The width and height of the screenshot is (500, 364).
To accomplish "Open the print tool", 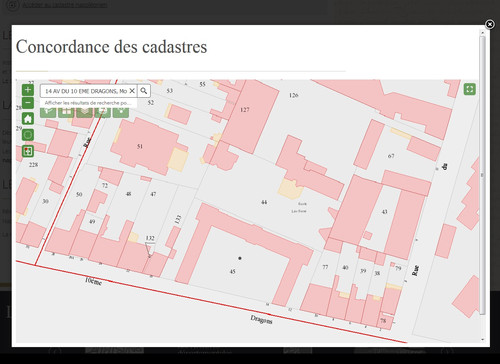I will 103,112.
